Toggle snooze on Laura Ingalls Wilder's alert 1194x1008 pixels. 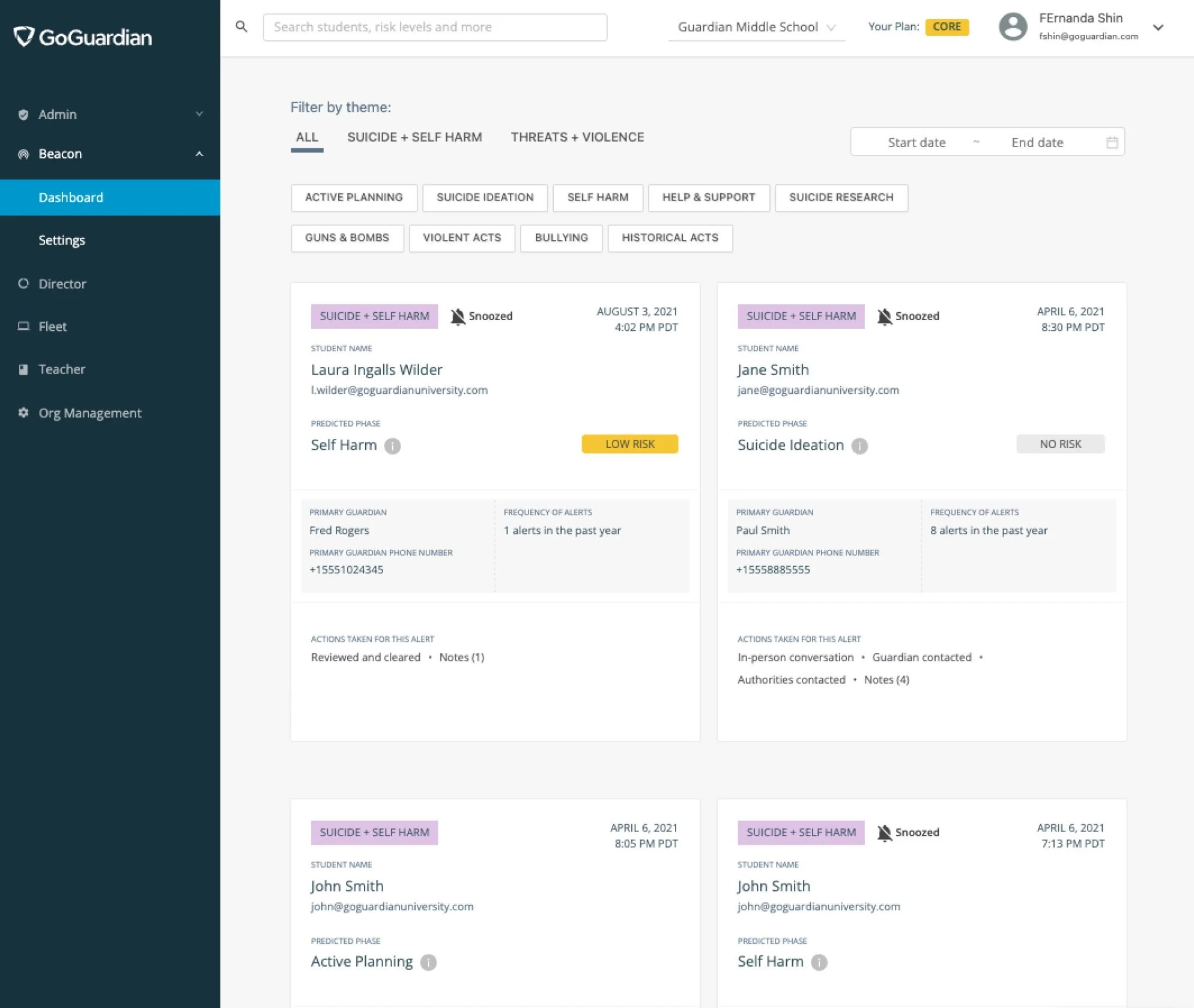(x=458, y=316)
